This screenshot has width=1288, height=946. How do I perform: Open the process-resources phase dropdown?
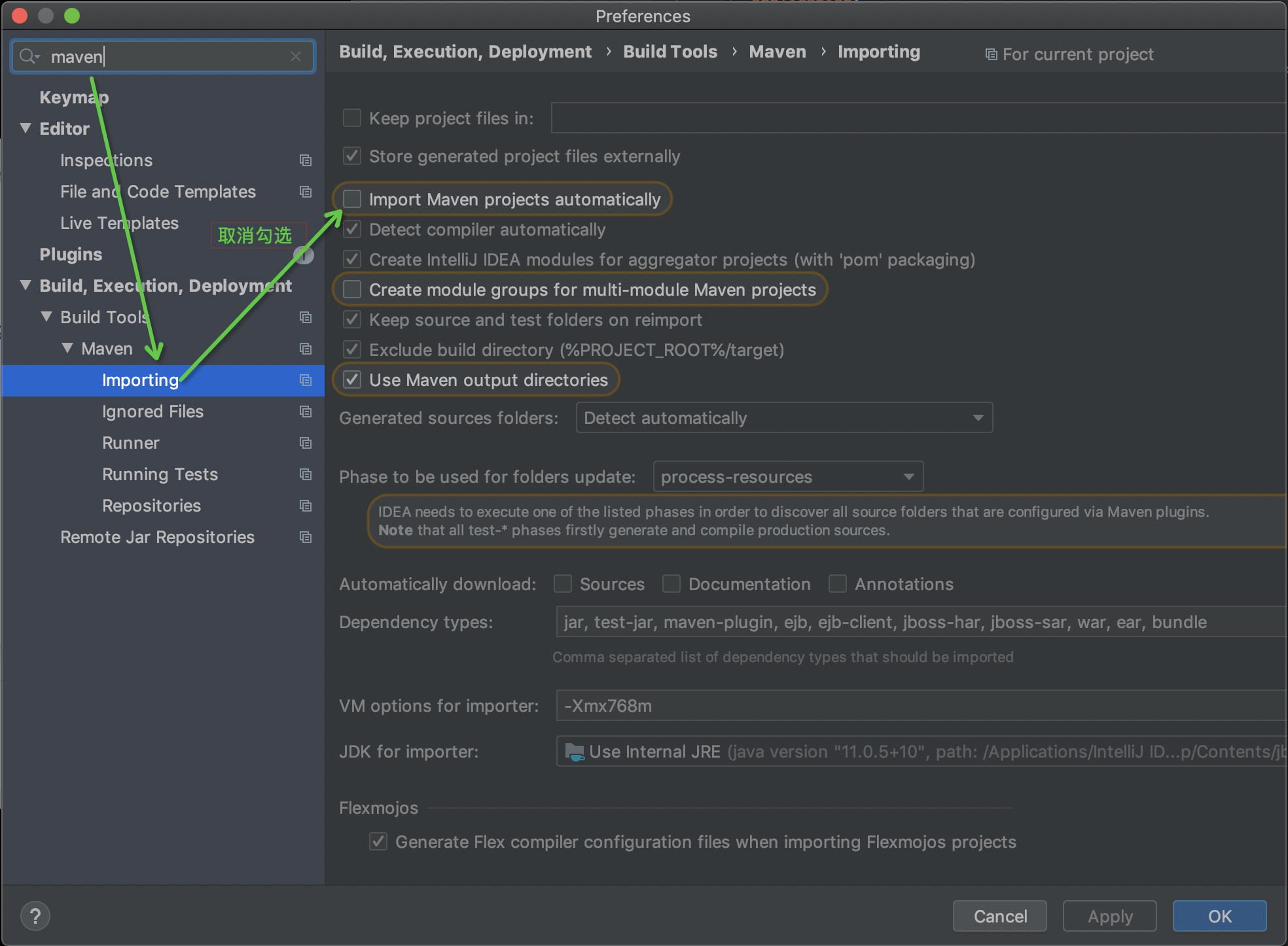pyautogui.click(x=787, y=477)
